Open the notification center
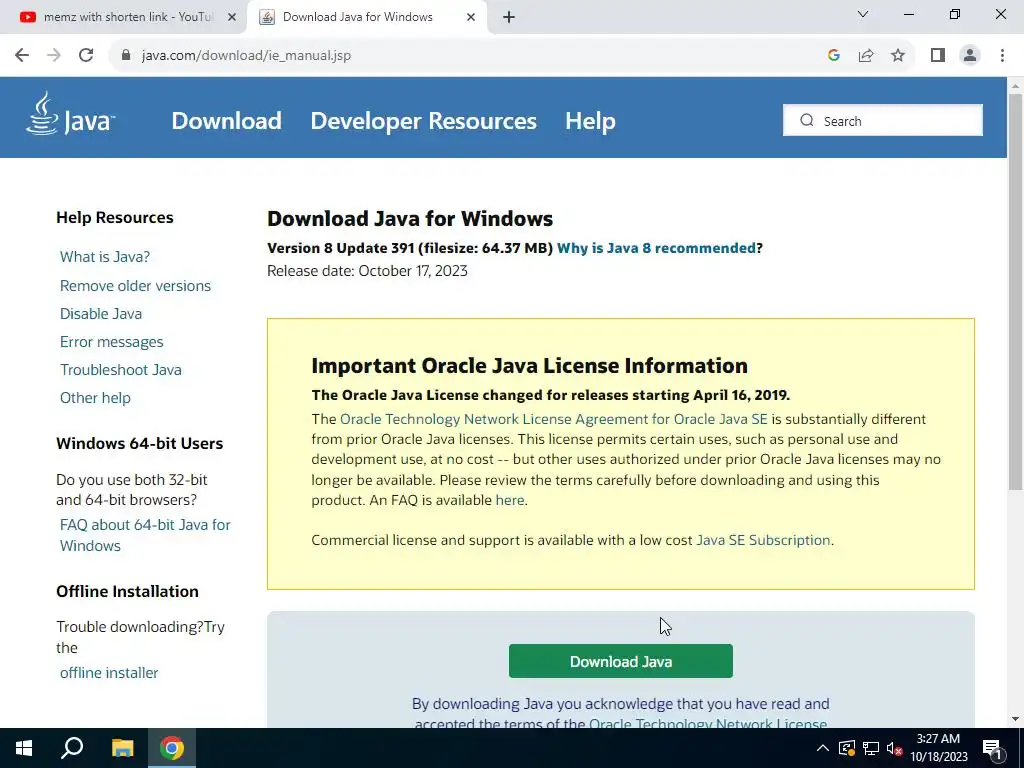Viewport: 1024px width, 768px height. pos(991,748)
